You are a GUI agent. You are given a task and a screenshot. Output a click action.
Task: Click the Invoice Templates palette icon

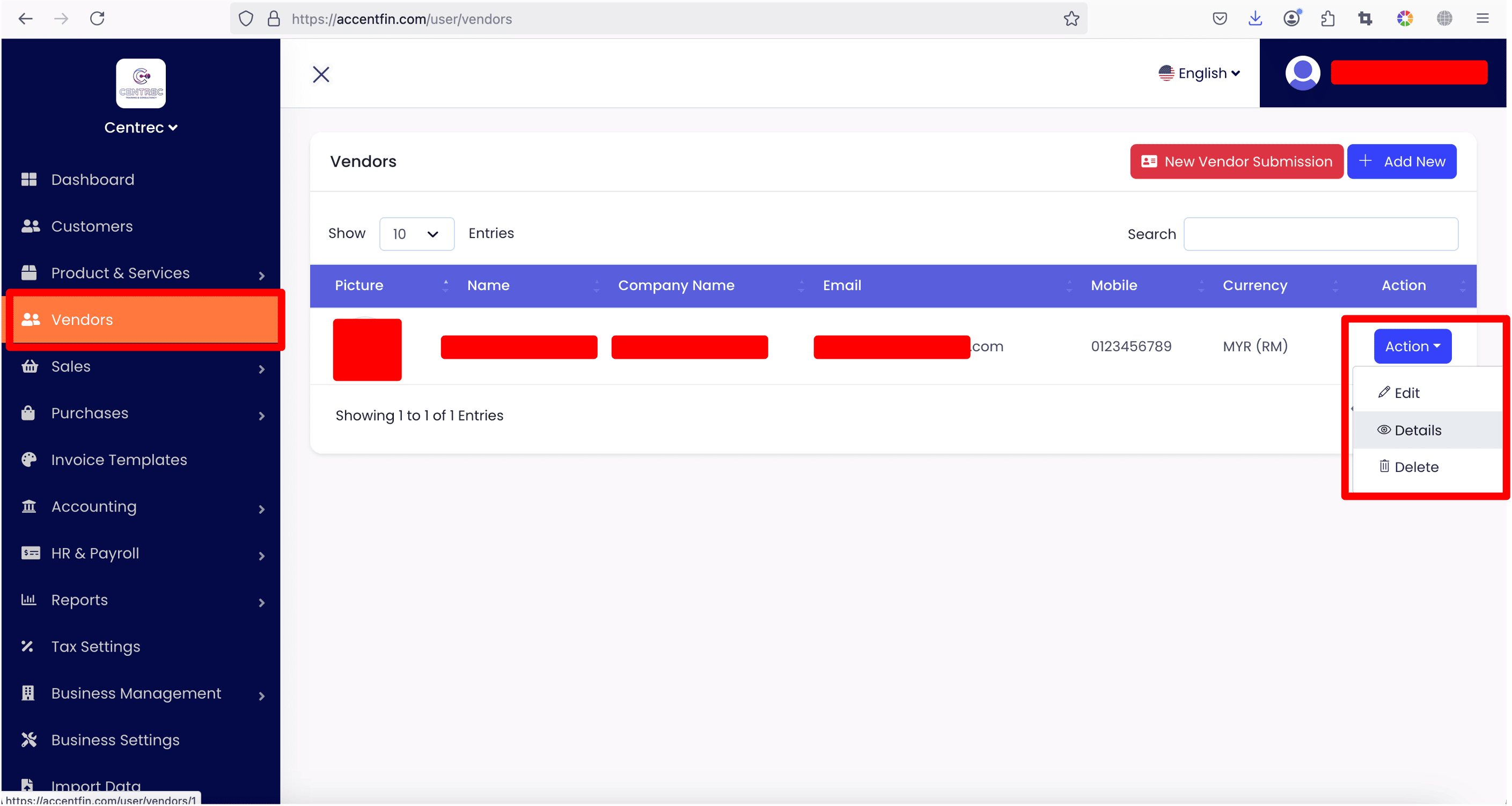(x=29, y=460)
